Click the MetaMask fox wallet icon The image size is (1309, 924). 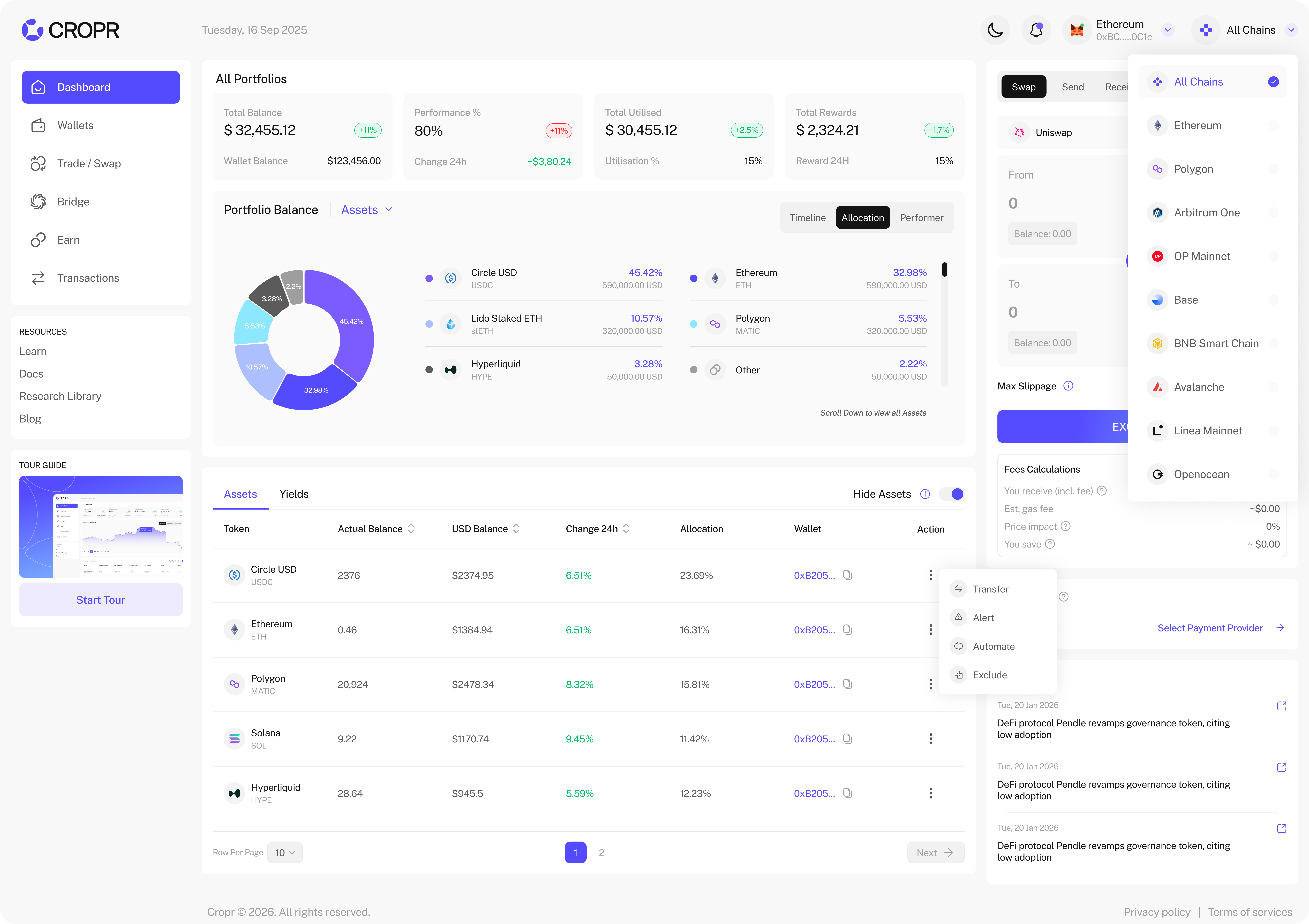coord(1077,30)
